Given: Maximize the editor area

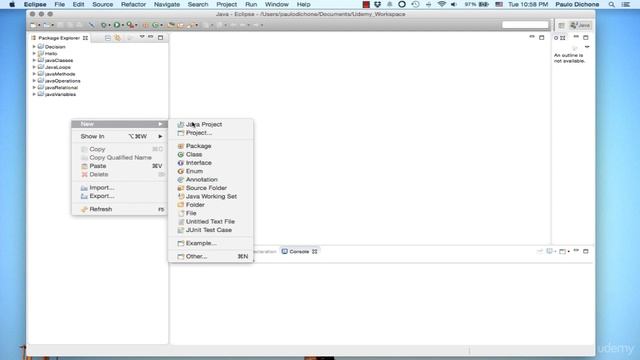Looking at the screenshot, I should tap(542, 38).
